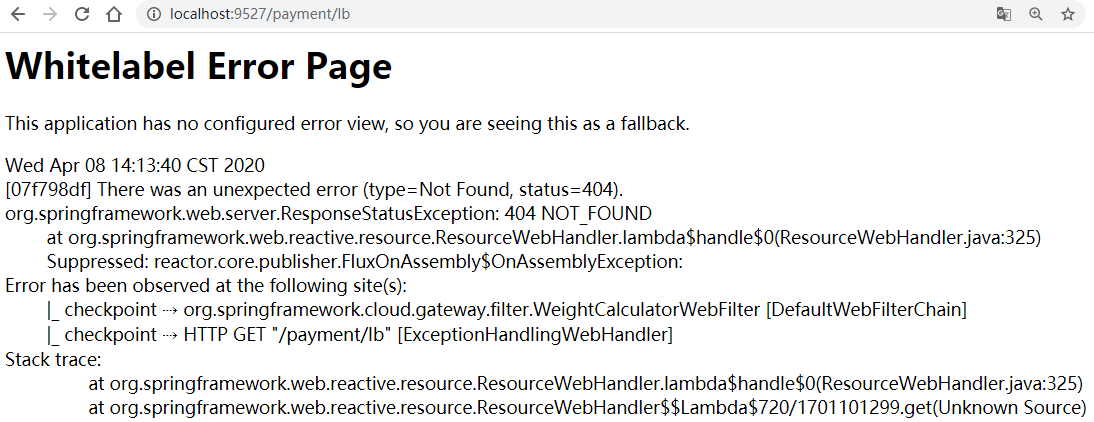The height and width of the screenshot is (422, 1094).
Task: Bookmark this page with the star icon
Action: 1068,14
